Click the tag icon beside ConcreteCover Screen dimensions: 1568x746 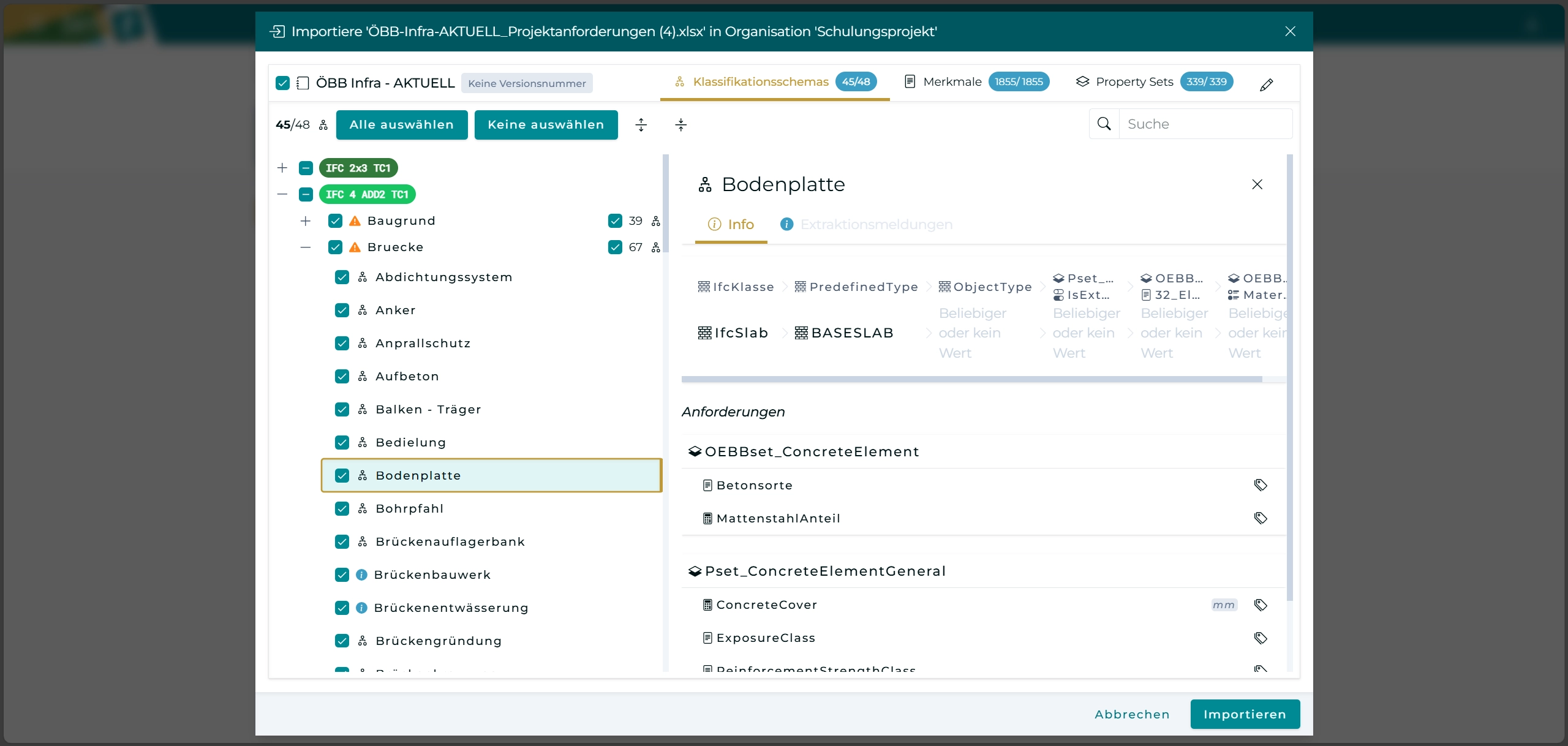tap(1260, 605)
